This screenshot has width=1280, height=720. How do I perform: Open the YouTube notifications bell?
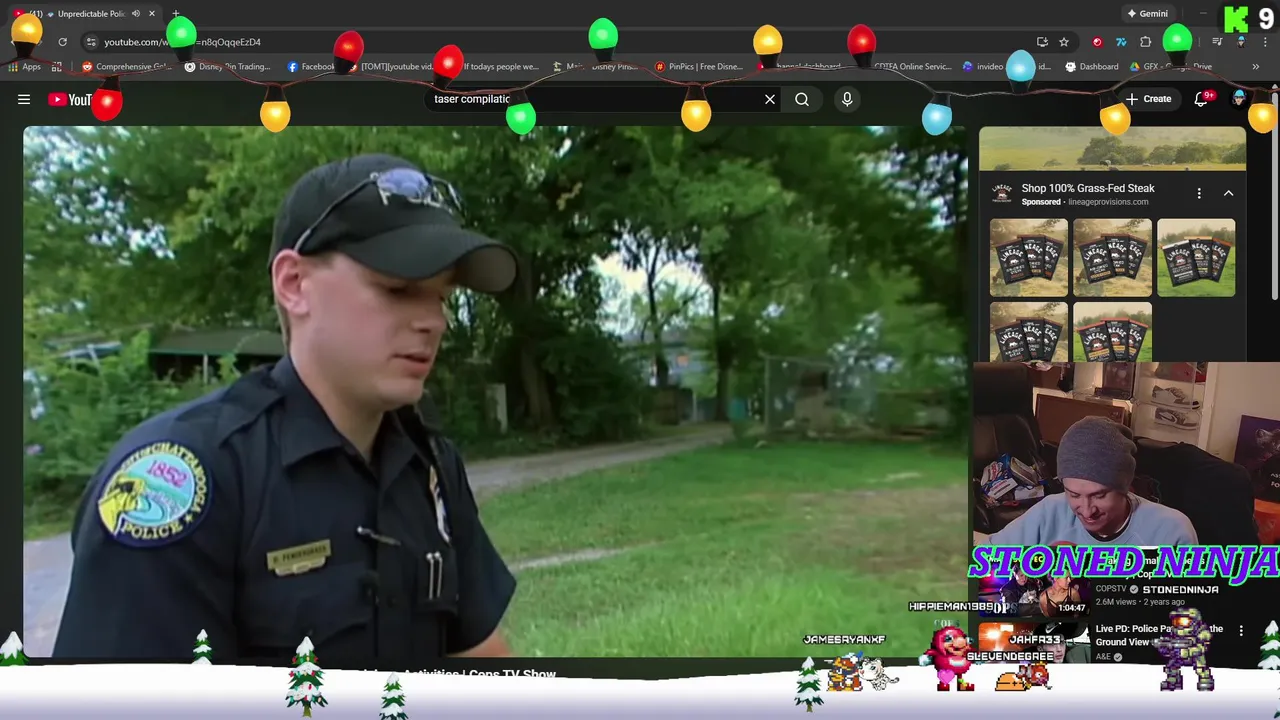(x=1202, y=99)
